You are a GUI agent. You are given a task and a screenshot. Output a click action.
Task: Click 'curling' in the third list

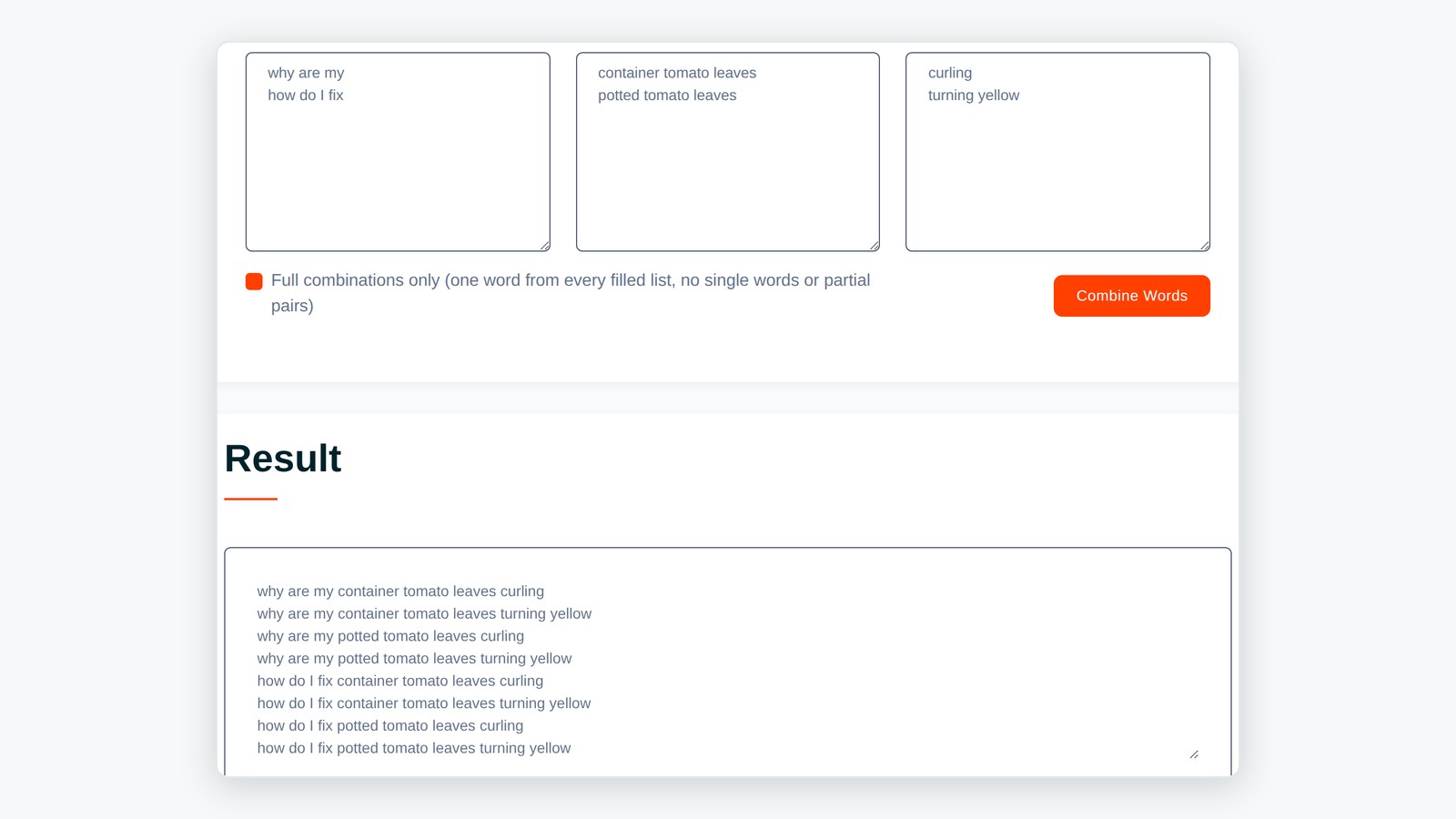point(950,73)
